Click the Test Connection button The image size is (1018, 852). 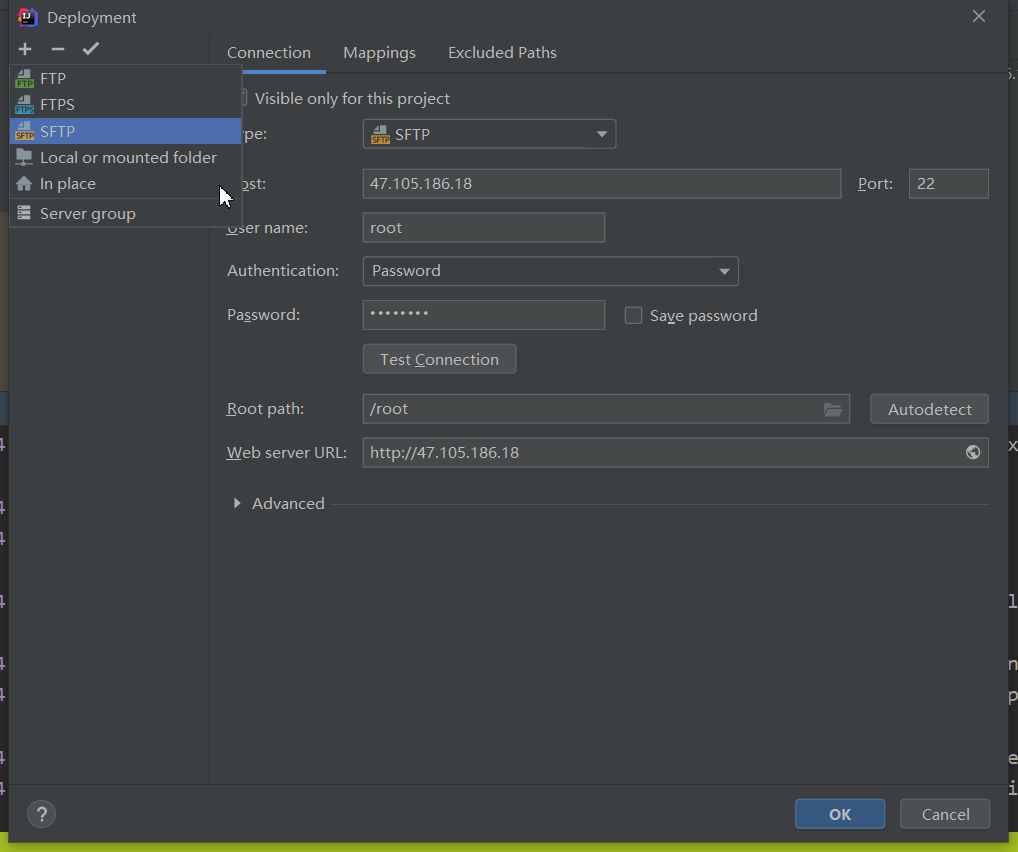tap(440, 359)
